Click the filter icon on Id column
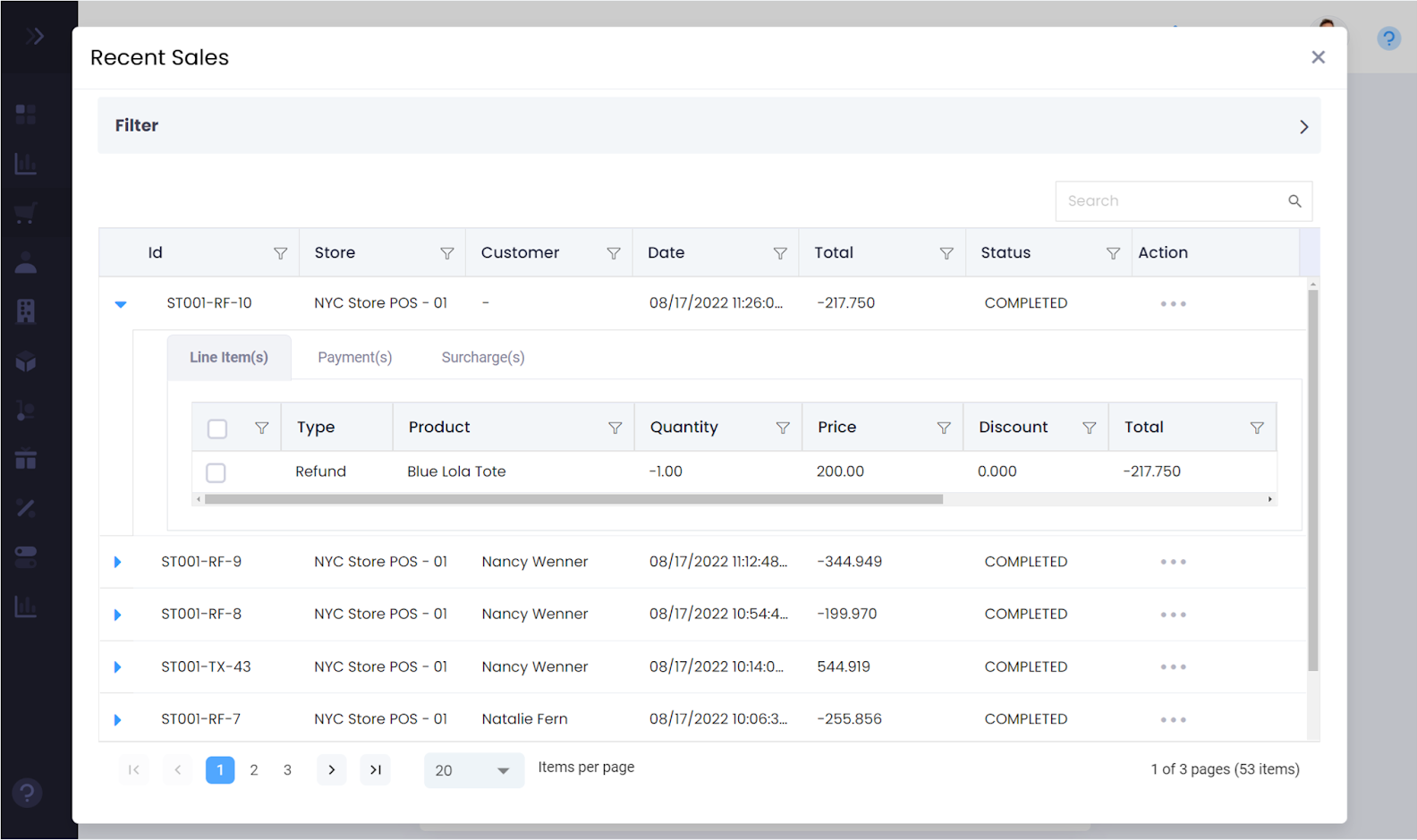1417x840 pixels. 280,253
